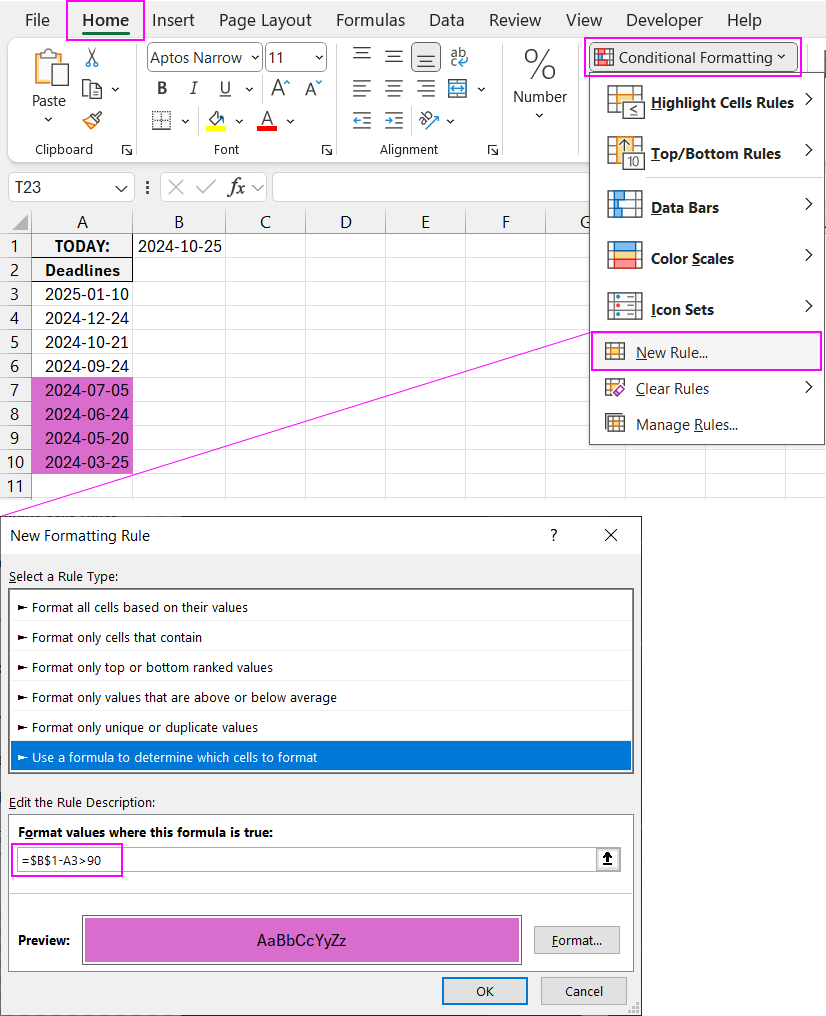826x1016 pixels.
Task: Click the Cut scissors icon
Action: [92, 58]
